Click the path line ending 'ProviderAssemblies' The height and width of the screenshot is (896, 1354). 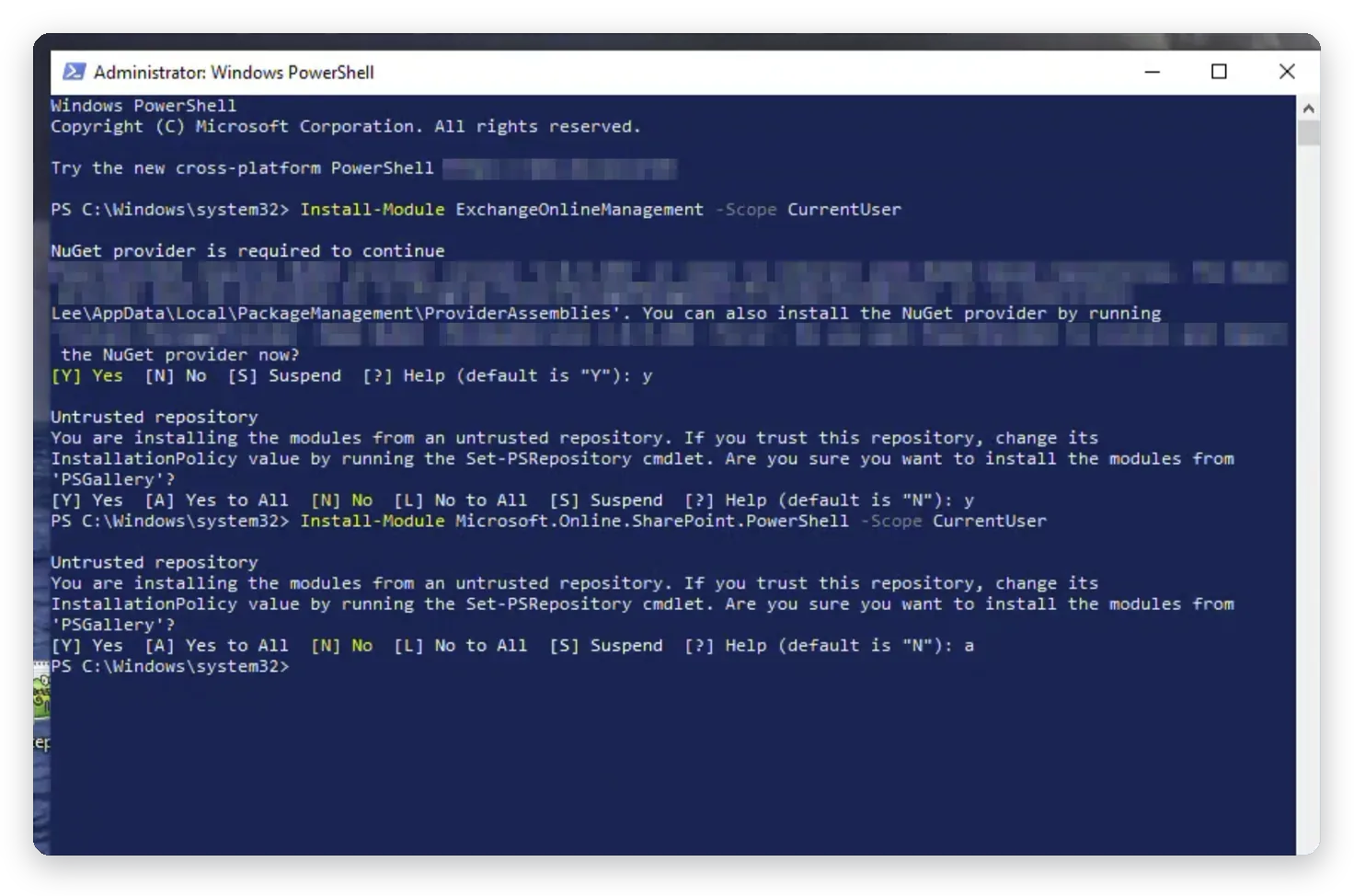pos(606,314)
